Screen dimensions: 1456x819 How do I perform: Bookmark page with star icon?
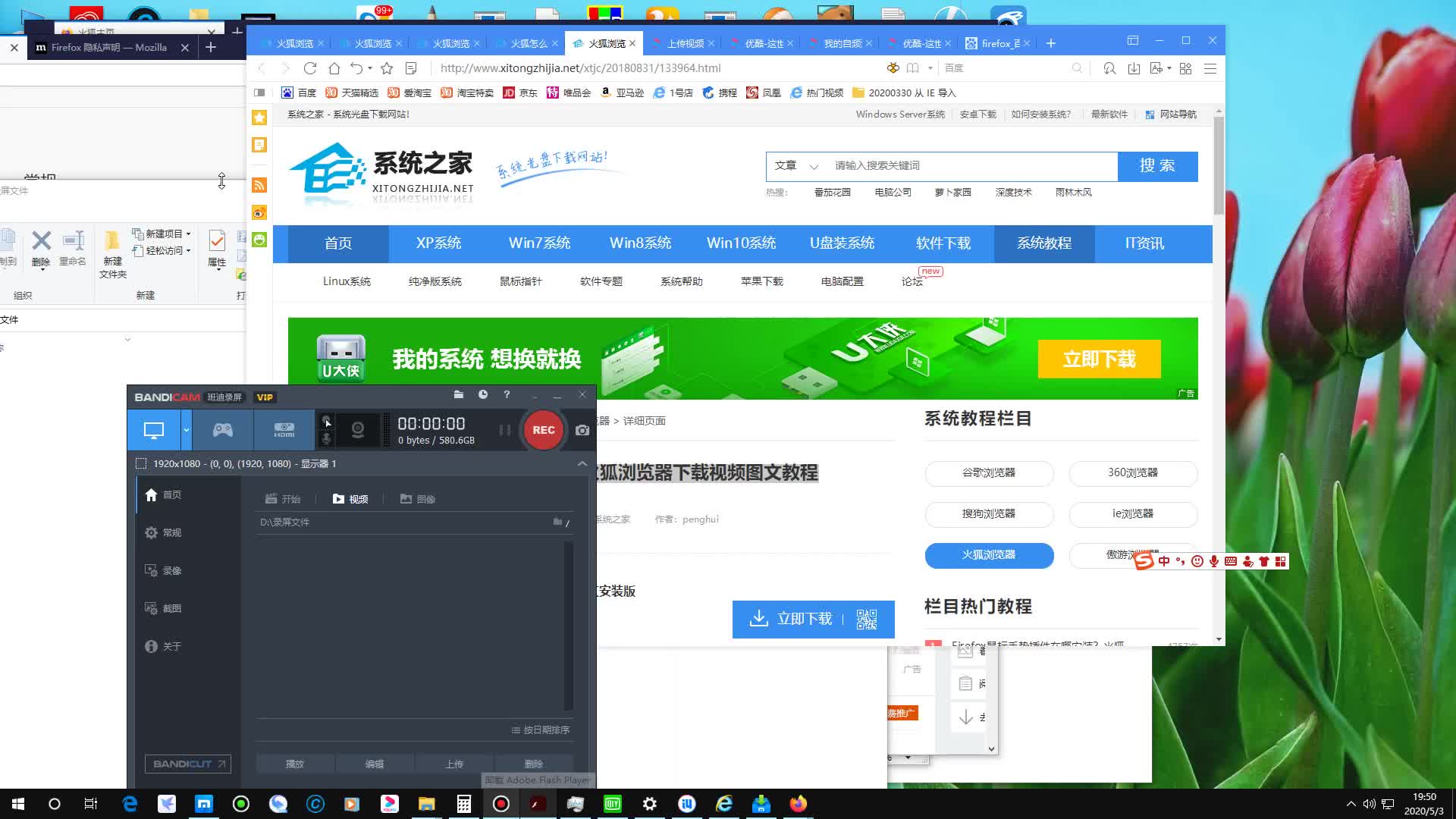pyautogui.click(x=387, y=68)
